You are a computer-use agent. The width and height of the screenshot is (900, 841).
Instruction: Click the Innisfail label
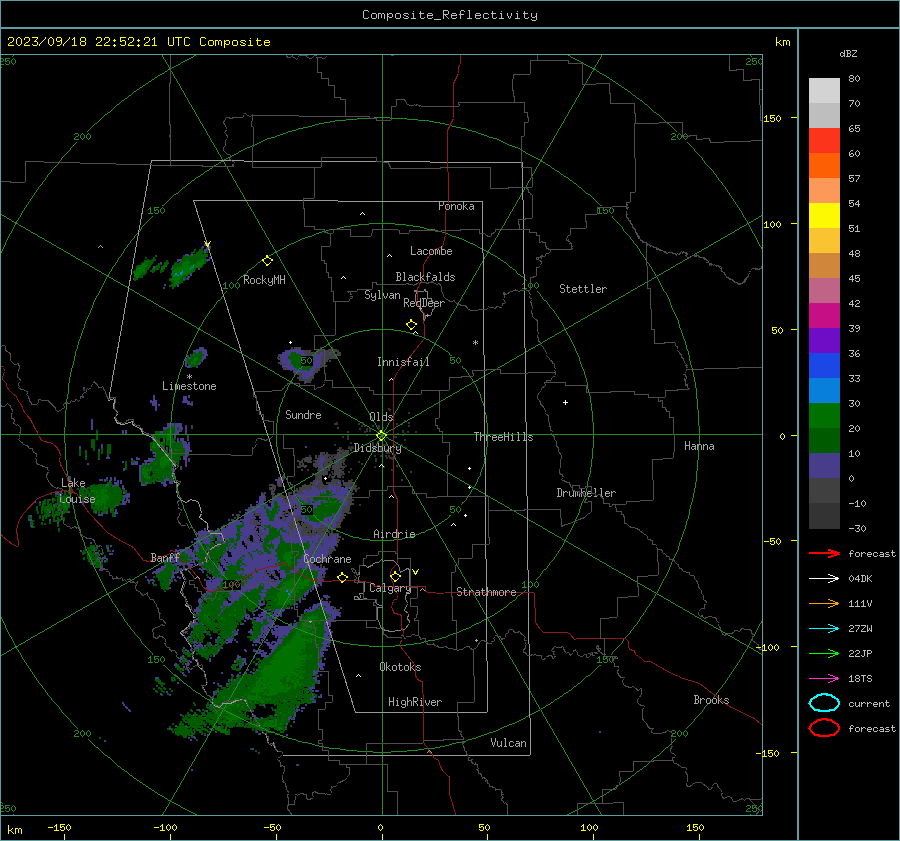[403, 362]
